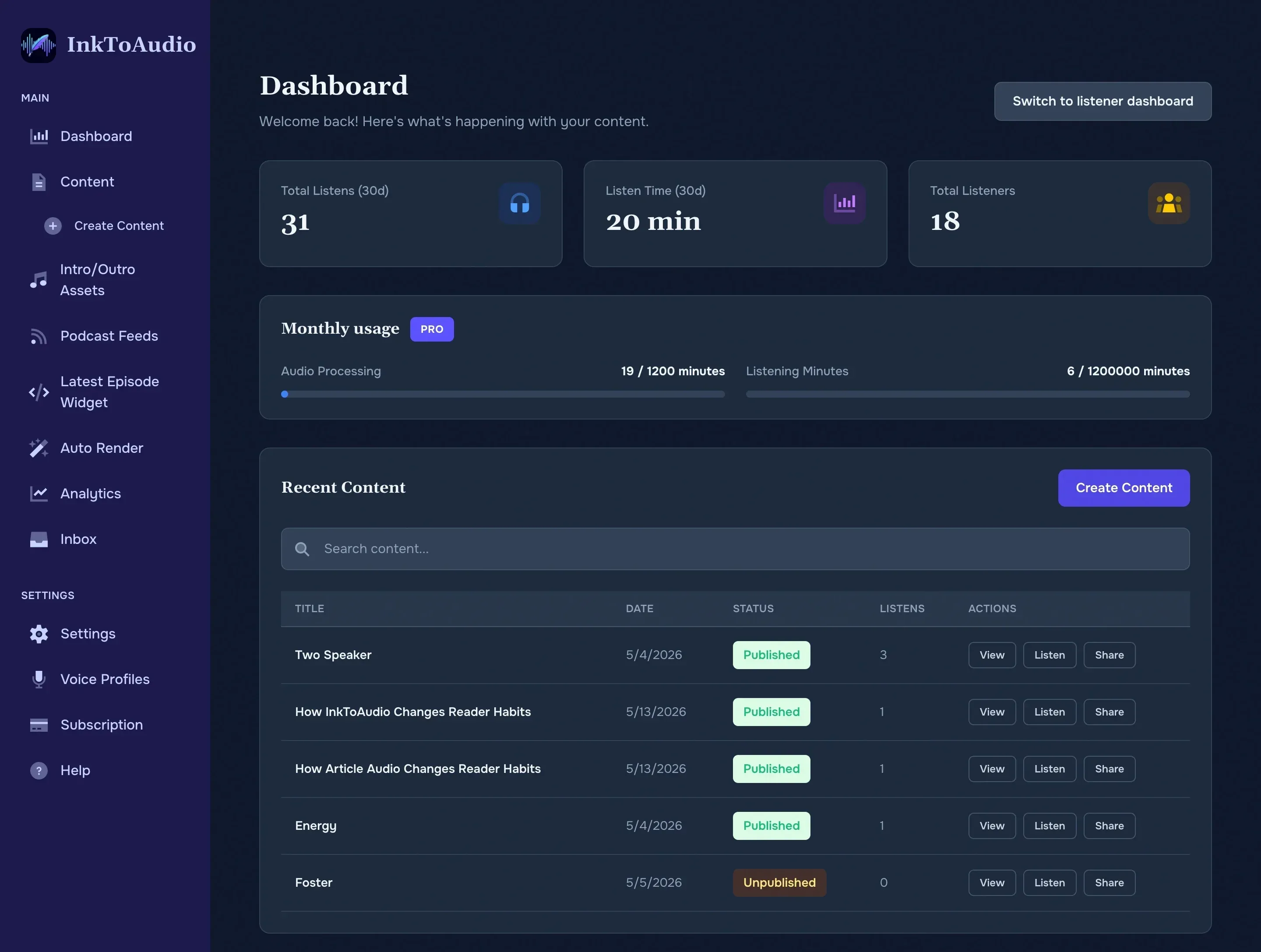Click the Analytics line chart icon
Screen dimensions: 1261x952
[39, 494]
